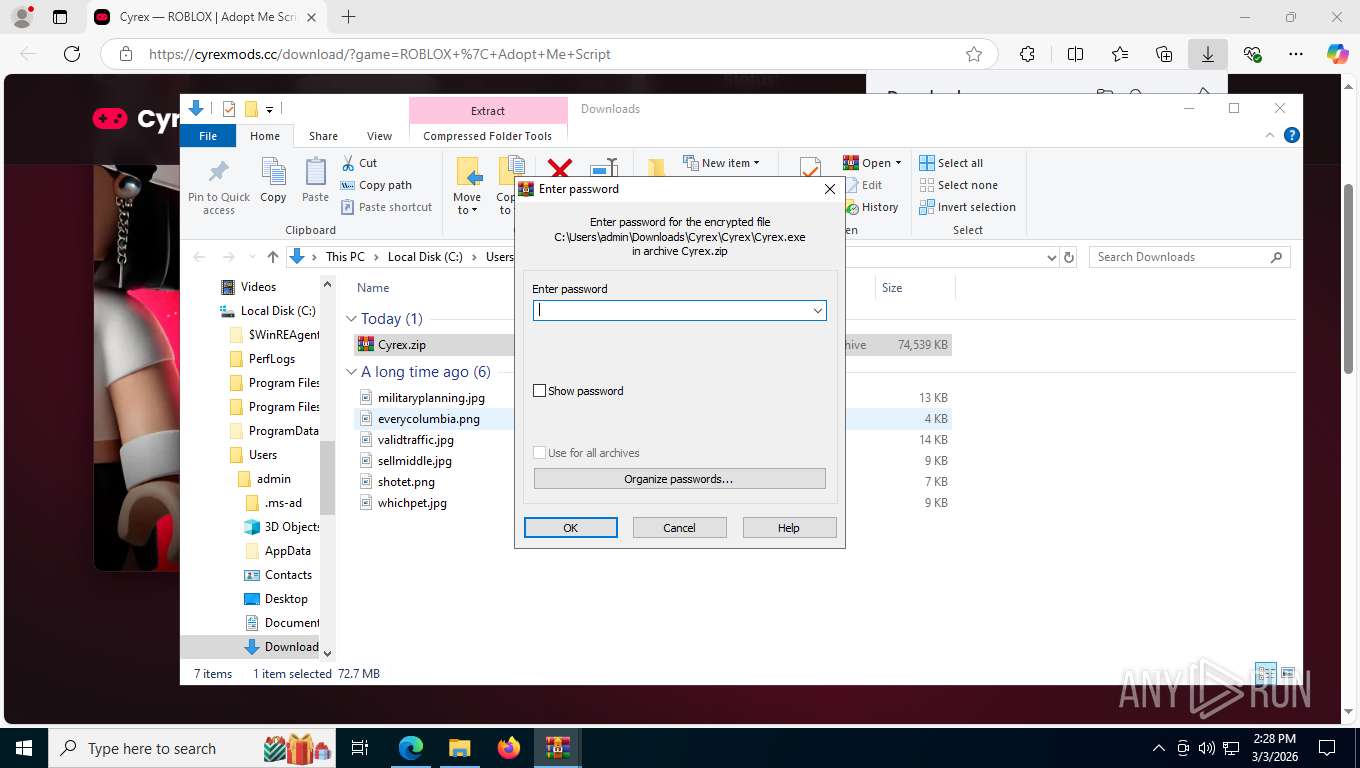The image size is (1360, 768).
Task: Expand the Open button dropdown arrow
Action: tap(898, 163)
